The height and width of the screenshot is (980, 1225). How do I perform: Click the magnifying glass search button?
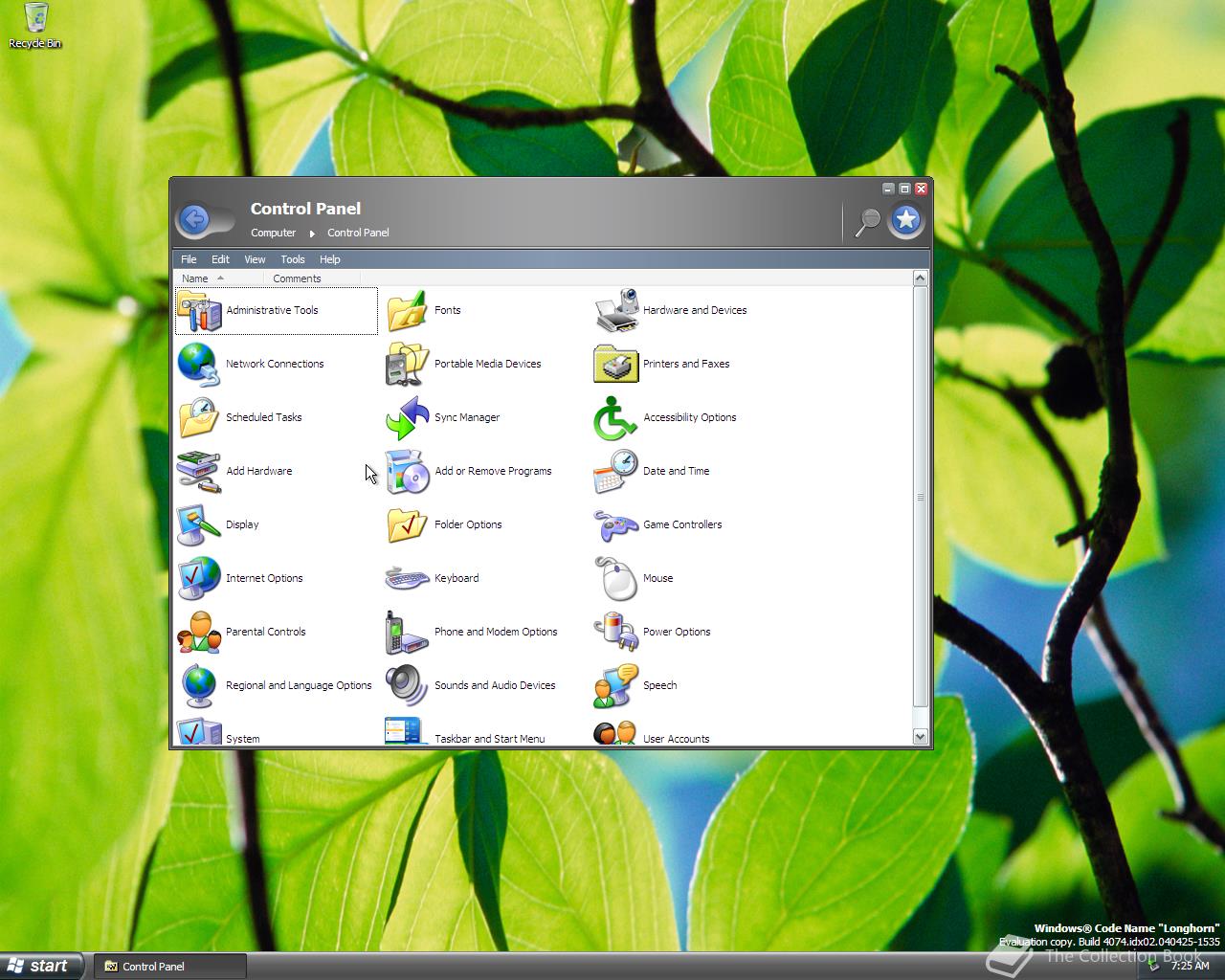pos(867,222)
